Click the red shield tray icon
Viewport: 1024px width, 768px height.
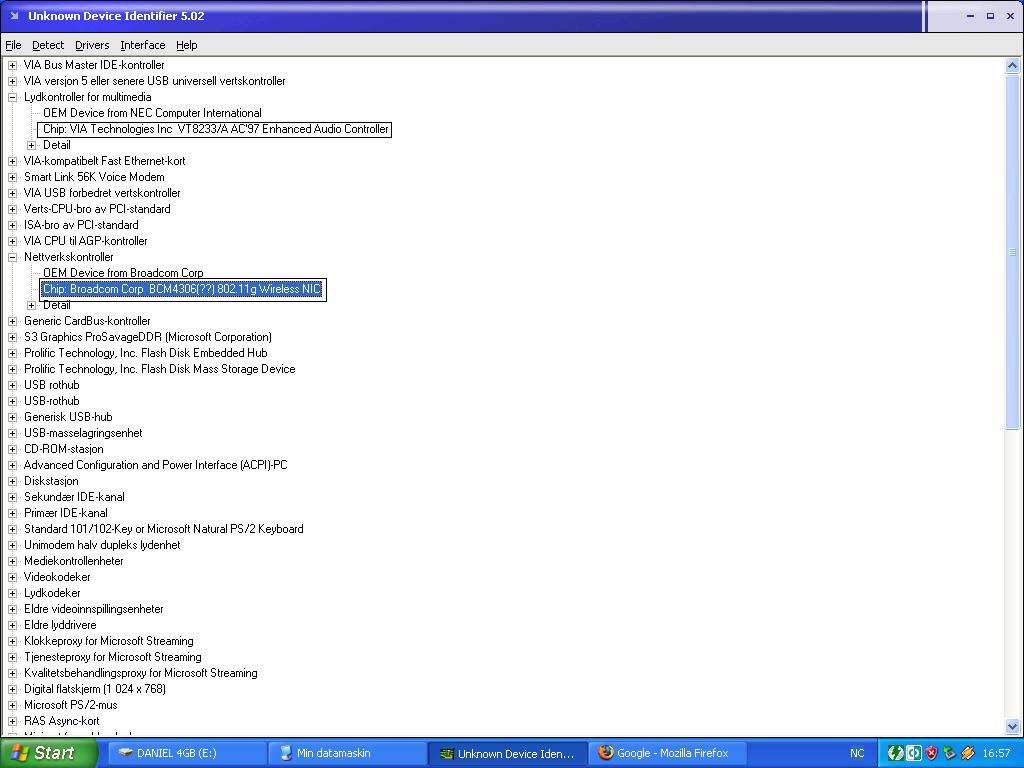(x=931, y=754)
